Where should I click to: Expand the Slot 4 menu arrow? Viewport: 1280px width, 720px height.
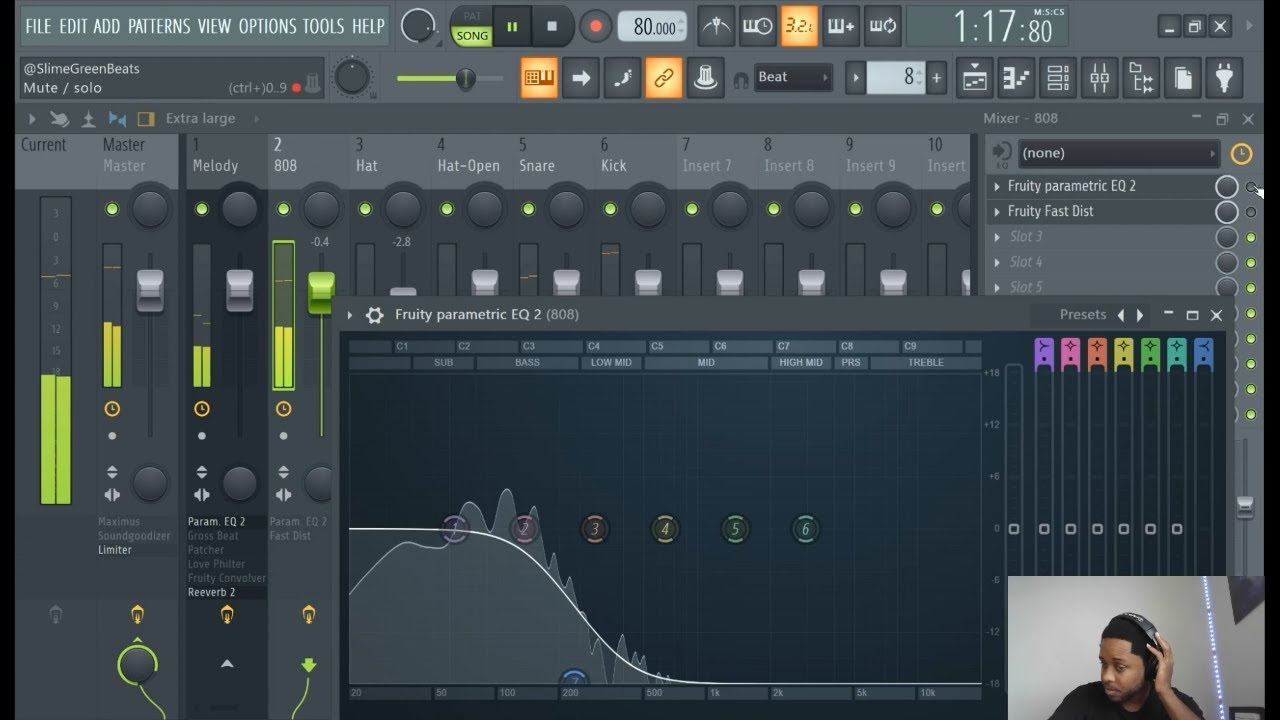[997, 262]
